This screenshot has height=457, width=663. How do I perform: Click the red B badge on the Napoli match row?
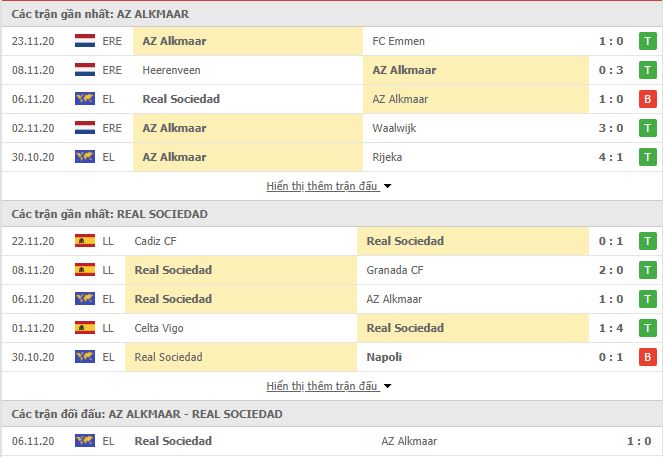[647, 357]
